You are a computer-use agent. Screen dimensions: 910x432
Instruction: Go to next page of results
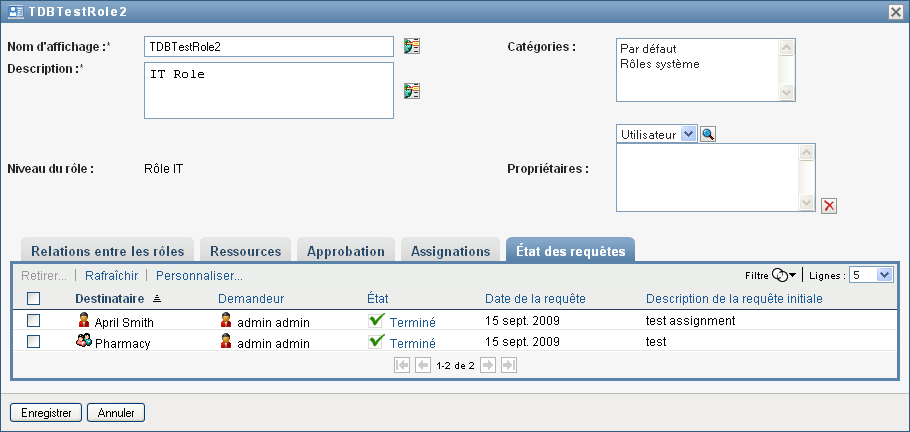pos(488,365)
